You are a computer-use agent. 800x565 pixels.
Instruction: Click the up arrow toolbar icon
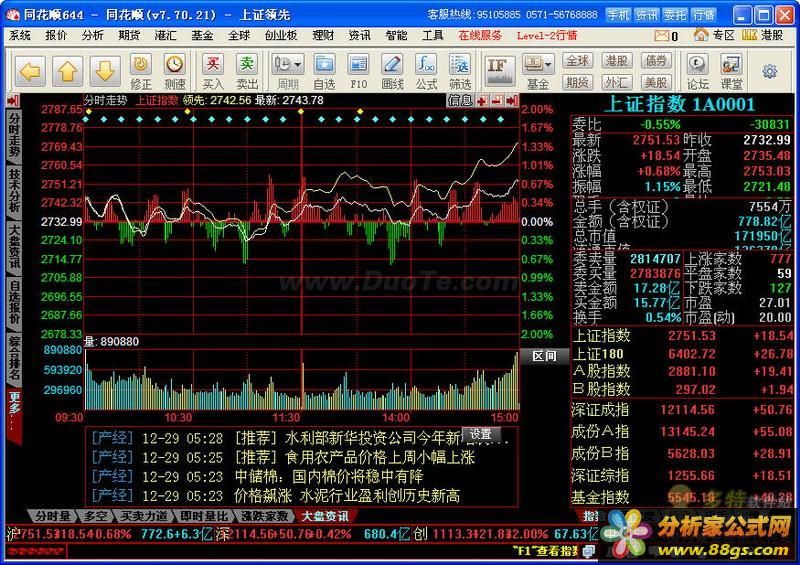pyautogui.click(x=67, y=71)
